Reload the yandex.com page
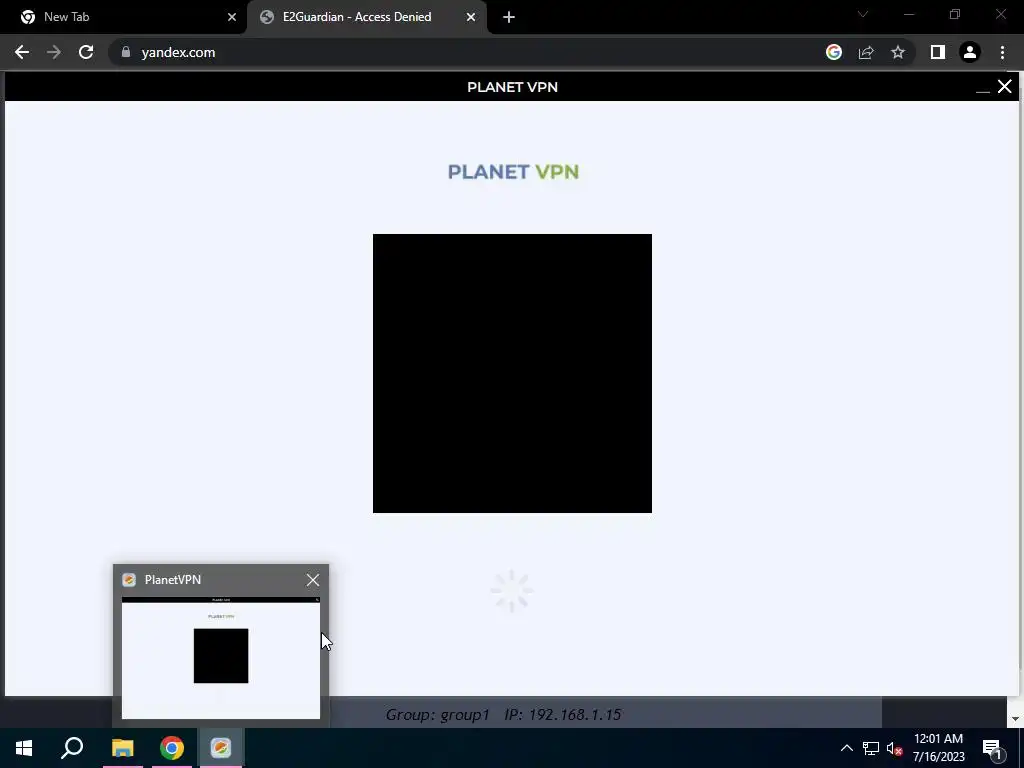This screenshot has height=768, width=1024. click(86, 52)
